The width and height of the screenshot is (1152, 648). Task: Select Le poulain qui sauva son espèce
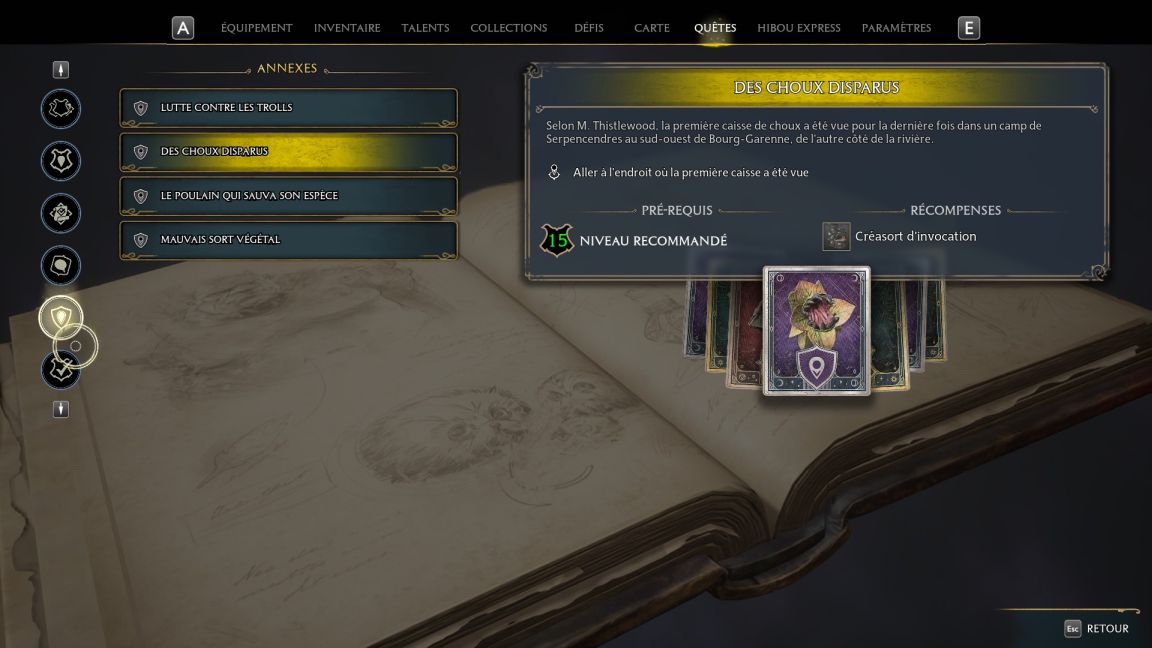pyautogui.click(x=289, y=196)
